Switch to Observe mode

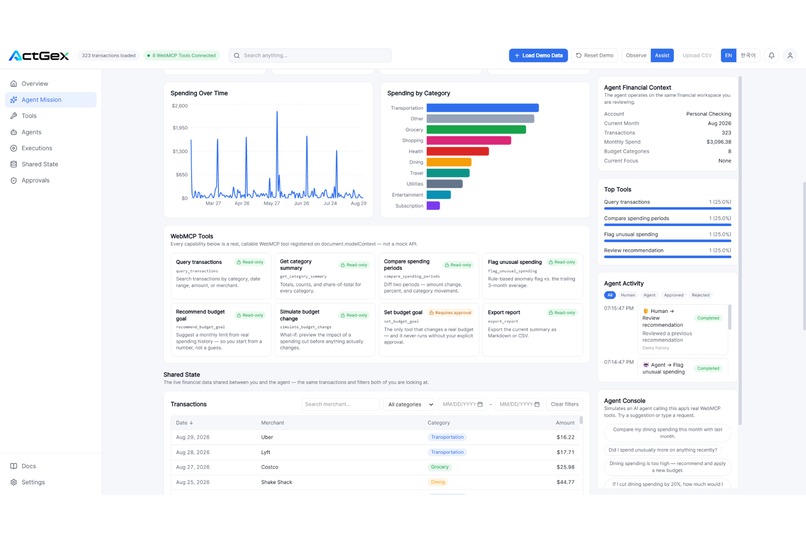coord(636,55)
